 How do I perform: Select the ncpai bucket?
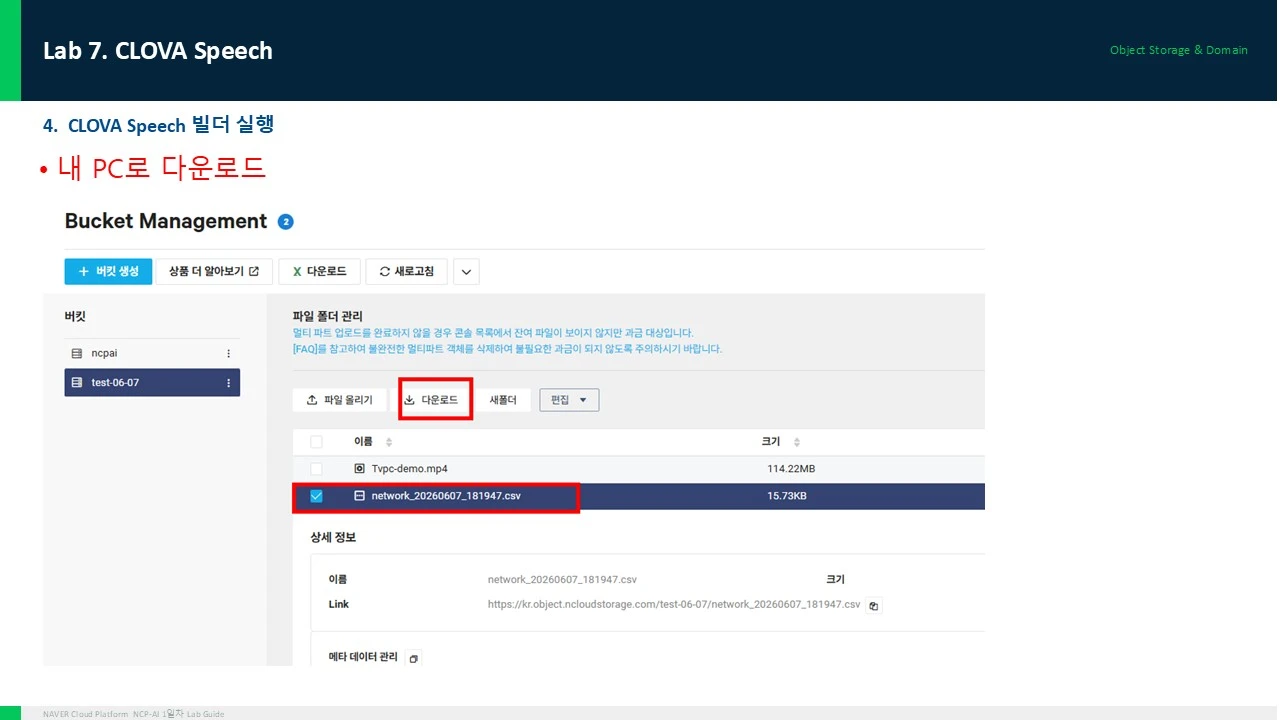152,353
